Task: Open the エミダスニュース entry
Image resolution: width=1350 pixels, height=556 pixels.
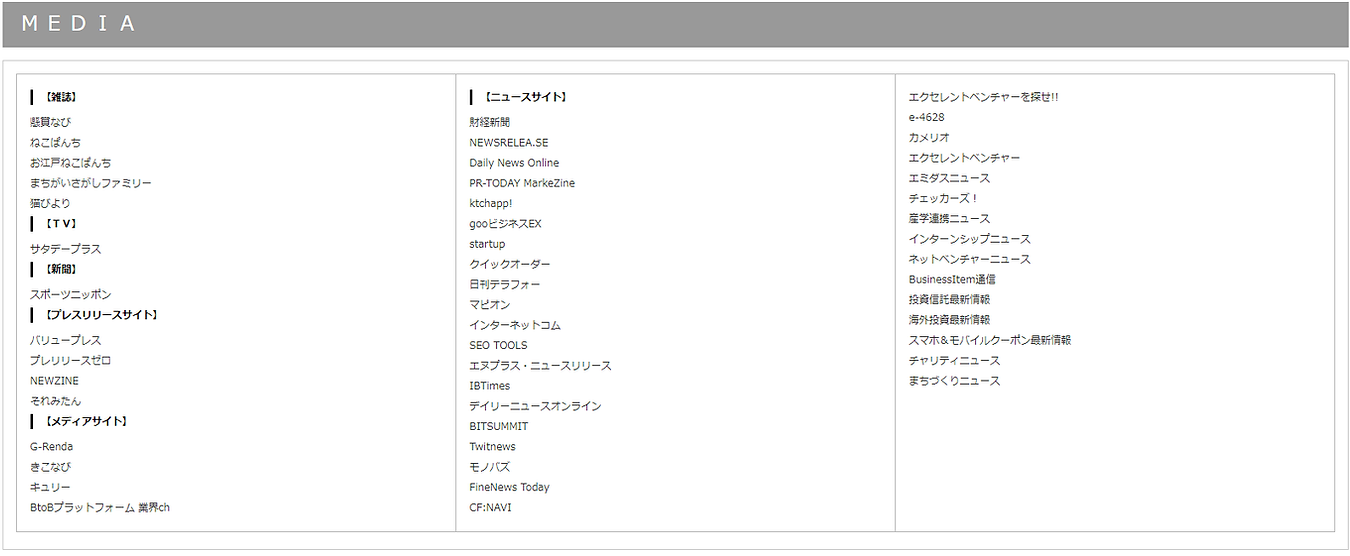Action: pyautogui.click(x=949, y=178)
